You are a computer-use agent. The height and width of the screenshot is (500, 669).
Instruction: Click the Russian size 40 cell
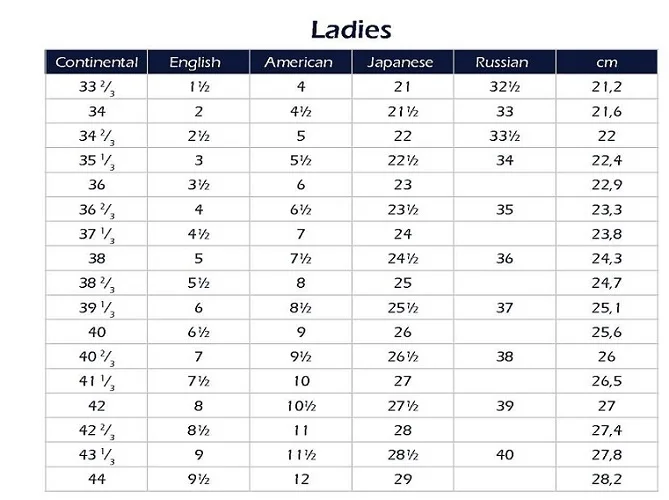(x=504, y=454)
